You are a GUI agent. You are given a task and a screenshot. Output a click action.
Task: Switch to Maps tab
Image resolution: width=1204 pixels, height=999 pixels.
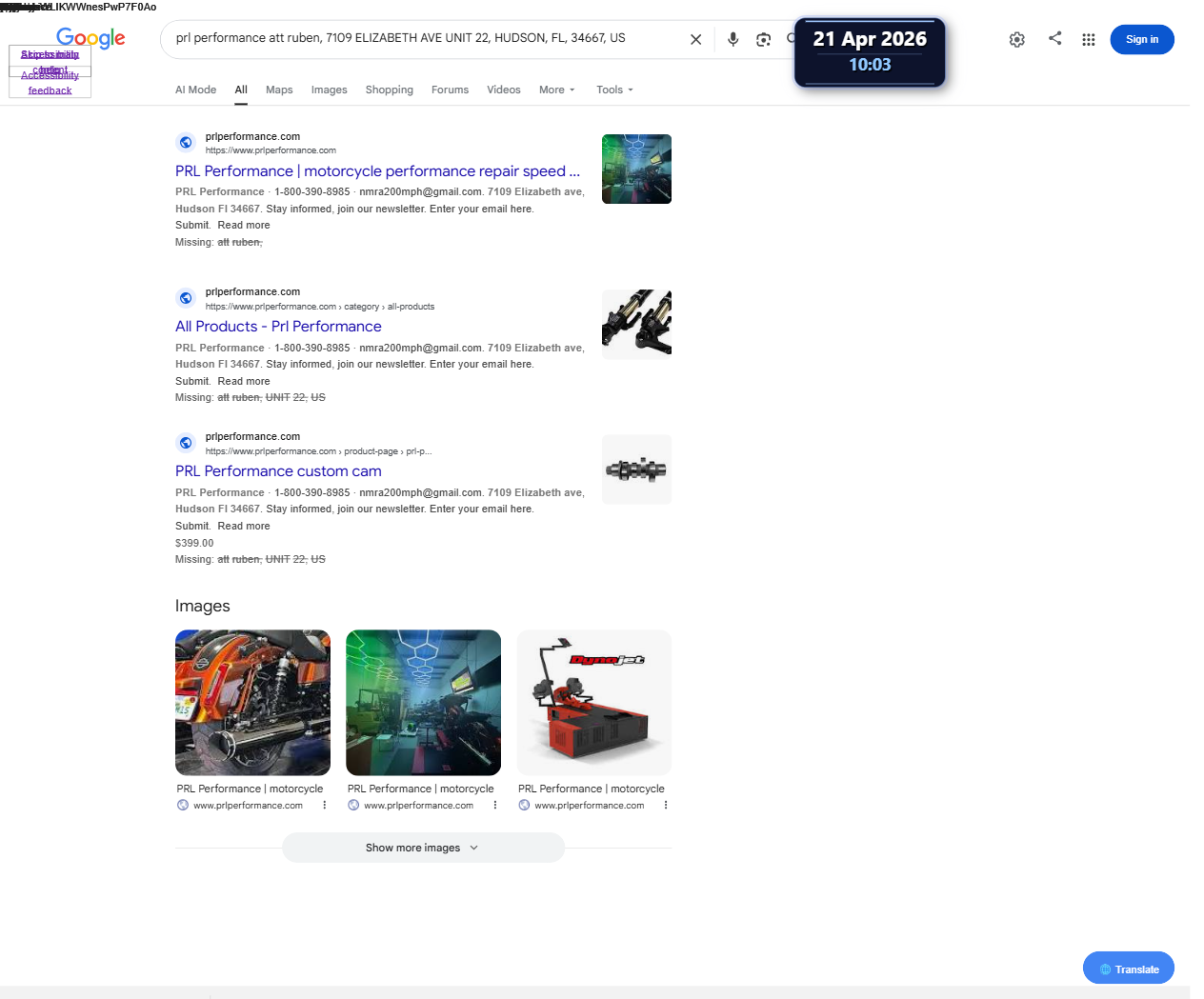click(x=279, y=90)
